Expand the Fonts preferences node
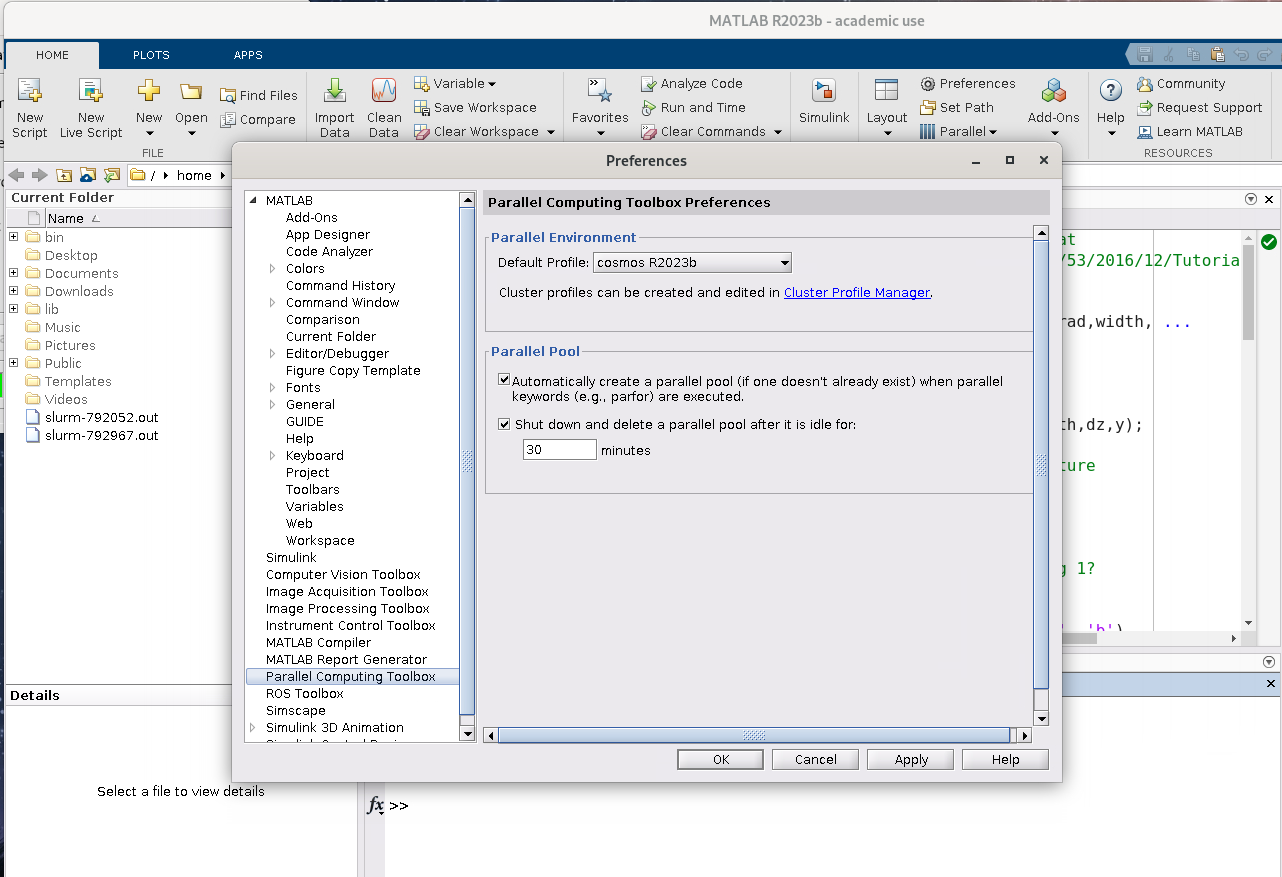1282x877 pixels. [272, 387]
